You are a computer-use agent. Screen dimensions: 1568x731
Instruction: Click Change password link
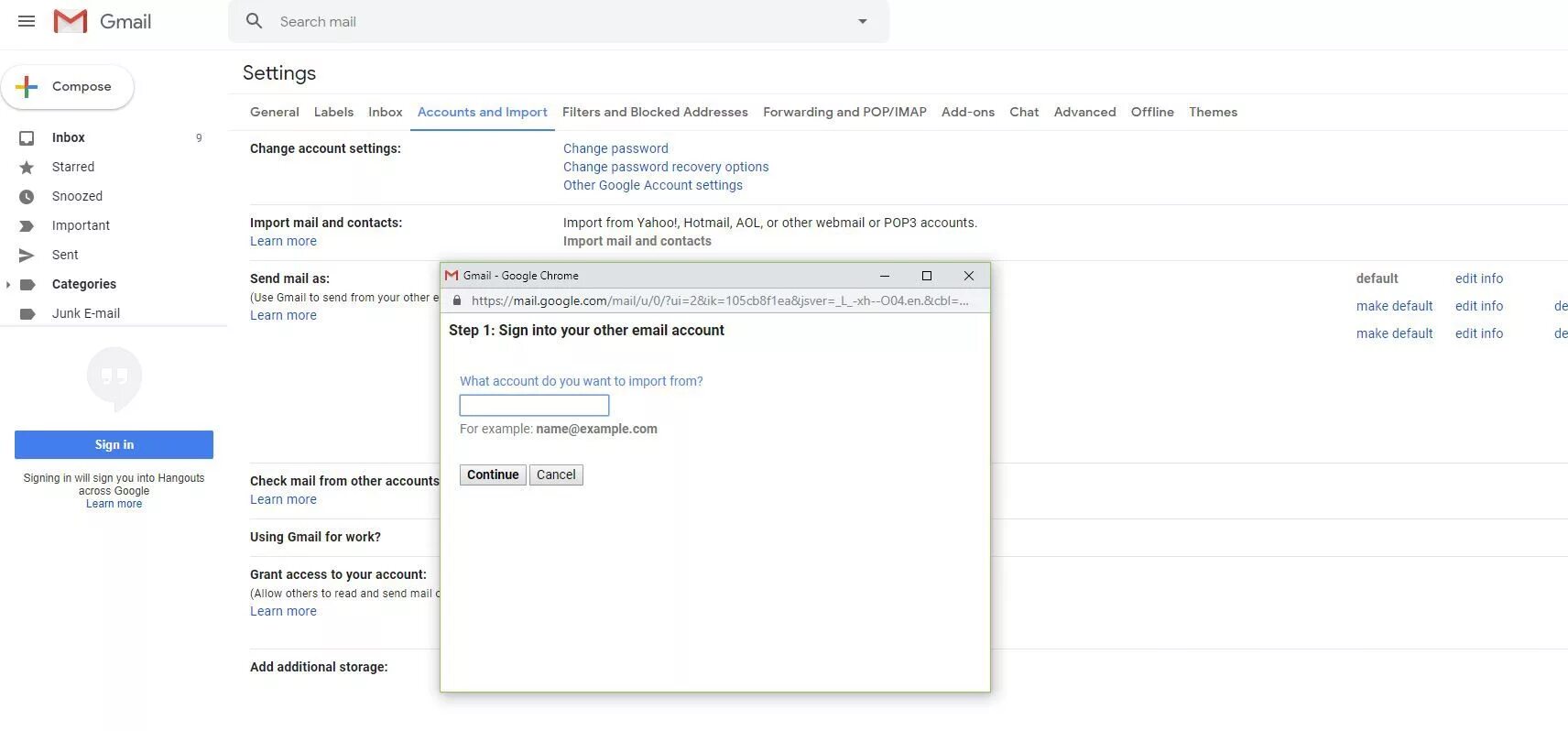tap(615, 148)
